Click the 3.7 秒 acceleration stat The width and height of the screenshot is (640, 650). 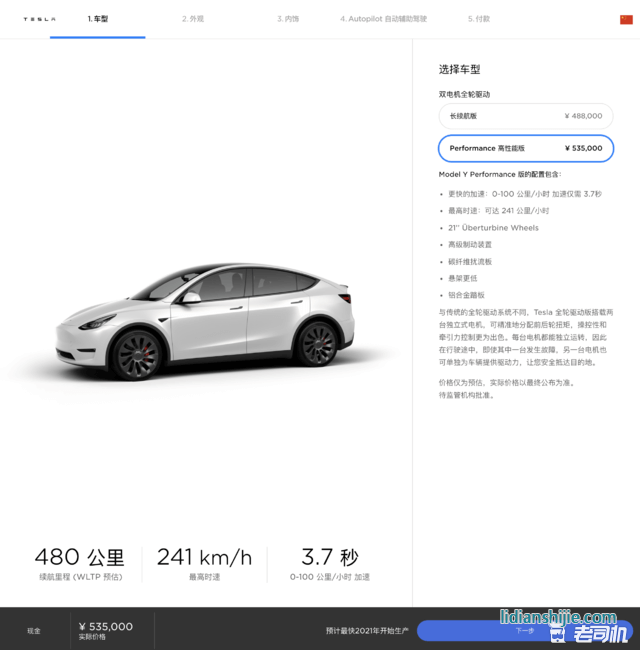coord(330,564)
